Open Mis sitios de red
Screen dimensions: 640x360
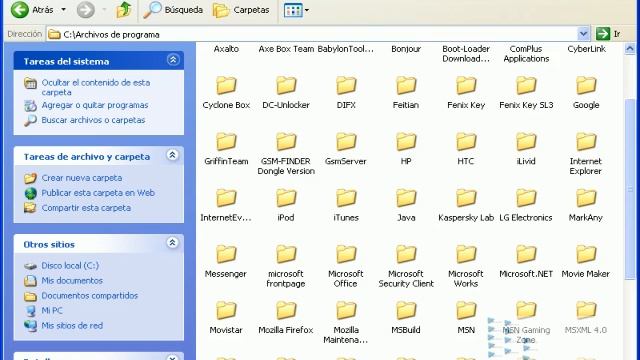point(63,326)
